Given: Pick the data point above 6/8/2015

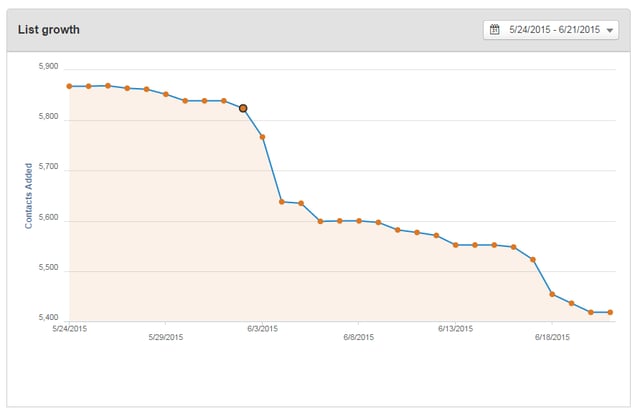Looking at the screenshot, I should click(x=358, y=220).
